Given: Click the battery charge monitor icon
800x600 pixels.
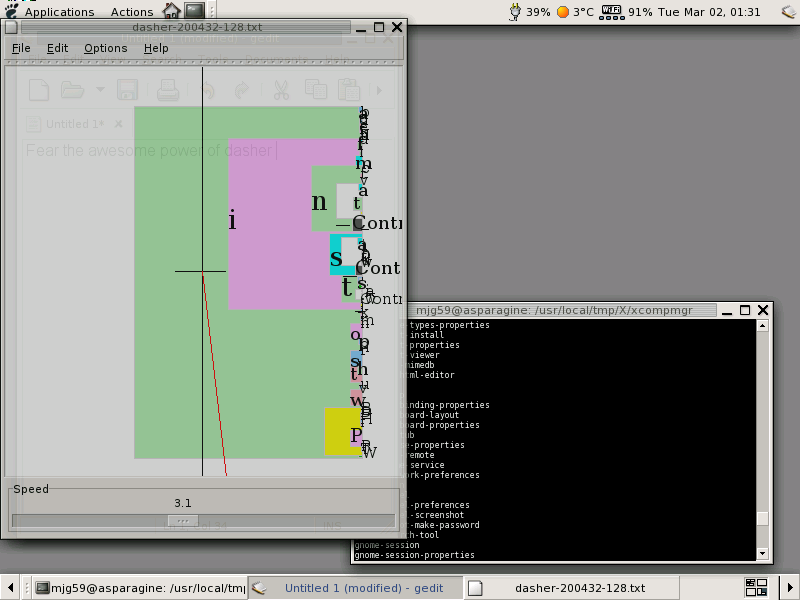Looking at the screenshot, I should click(515, 12).
